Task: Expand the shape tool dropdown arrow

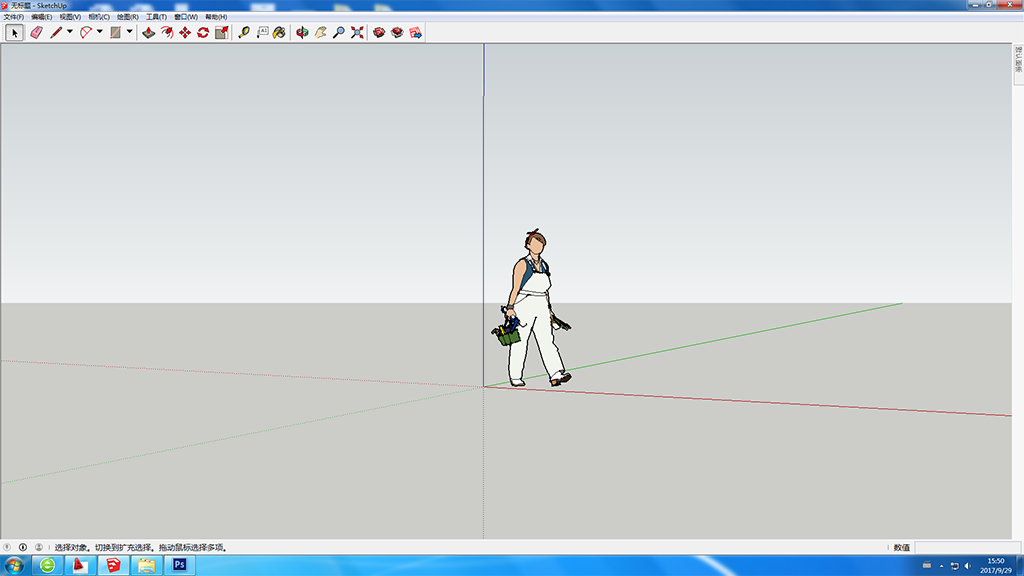Action: pos(129,32)
